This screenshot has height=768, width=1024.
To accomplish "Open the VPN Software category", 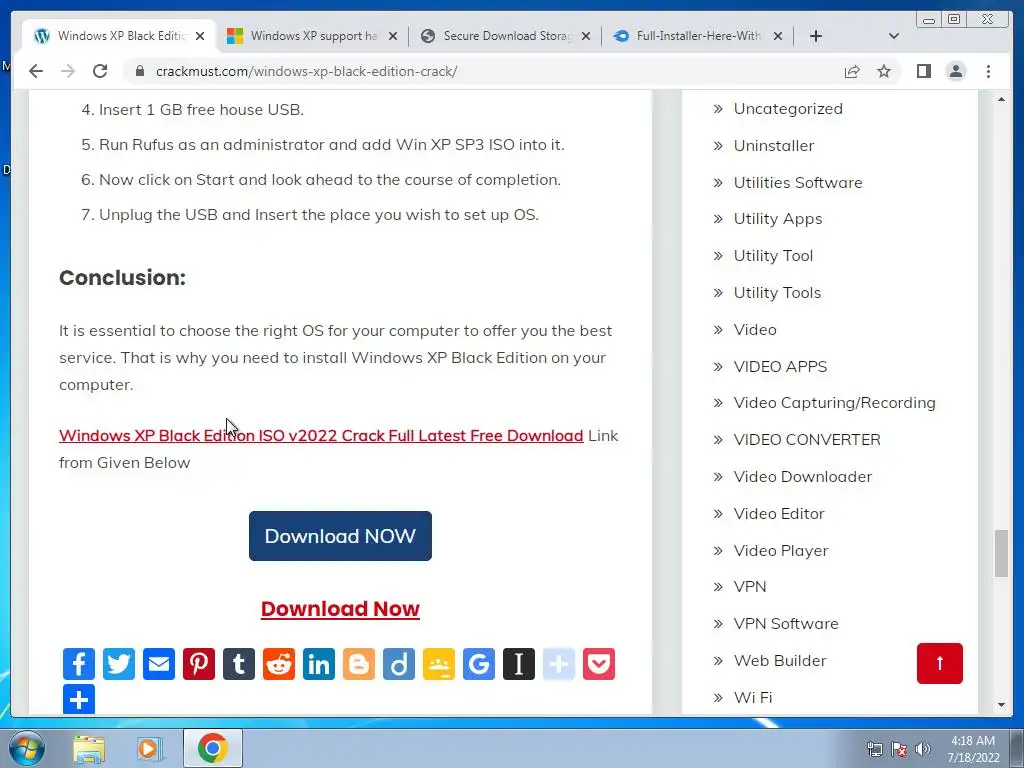I will coord(786,624).
